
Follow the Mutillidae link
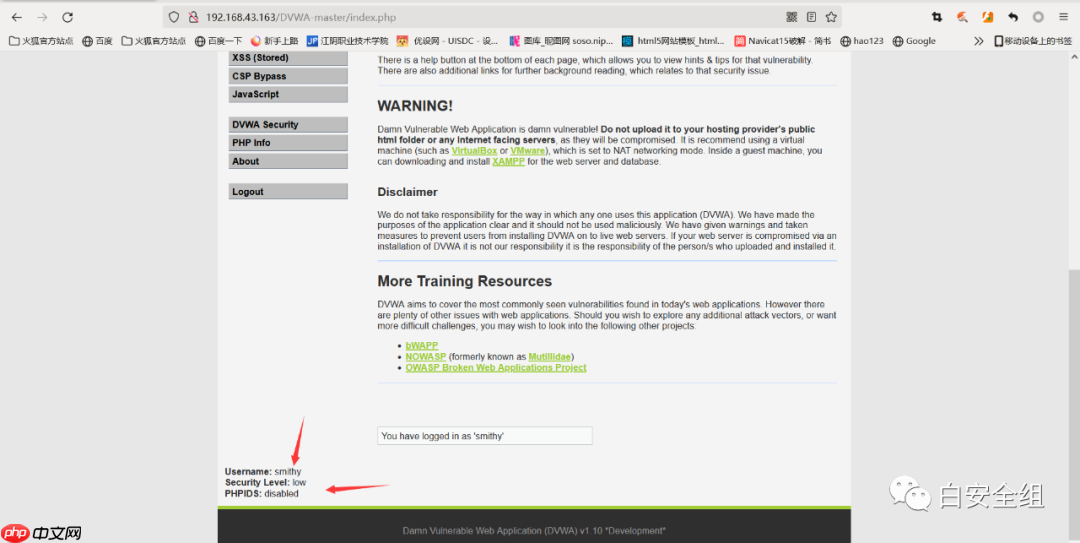[550, 356]
